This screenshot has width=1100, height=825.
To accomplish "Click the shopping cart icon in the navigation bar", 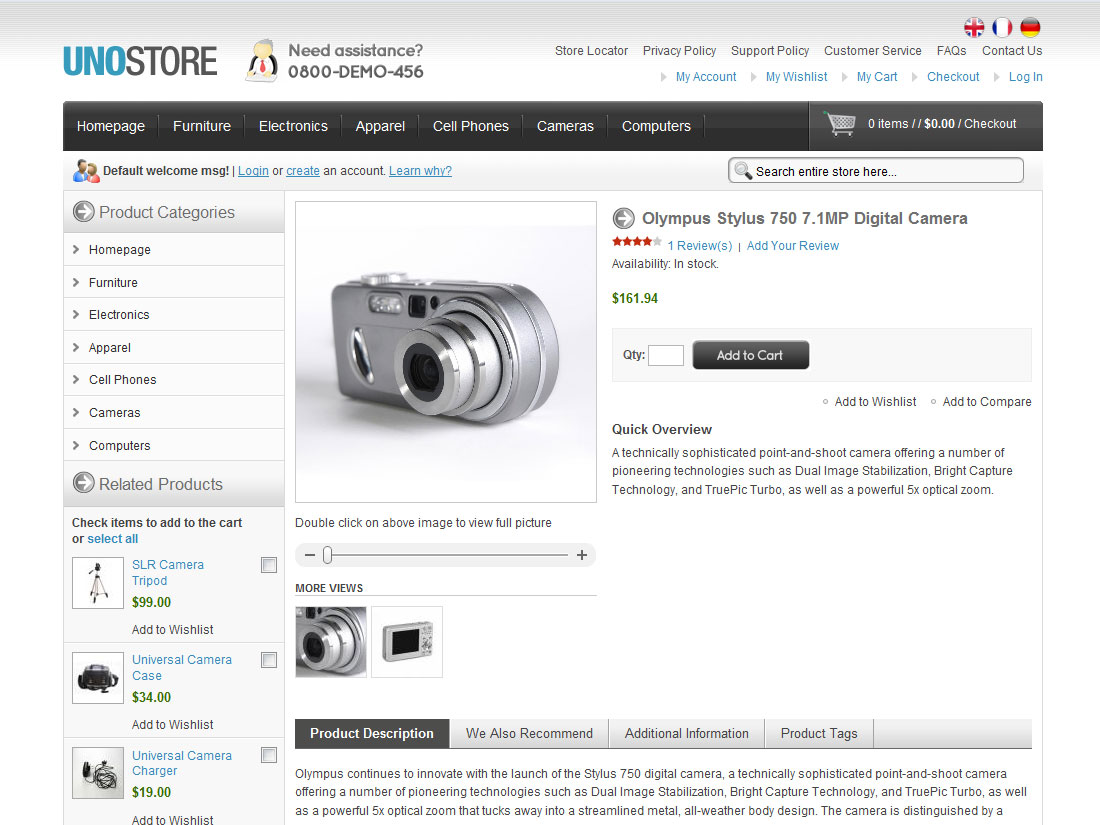I will pos(840,124).
